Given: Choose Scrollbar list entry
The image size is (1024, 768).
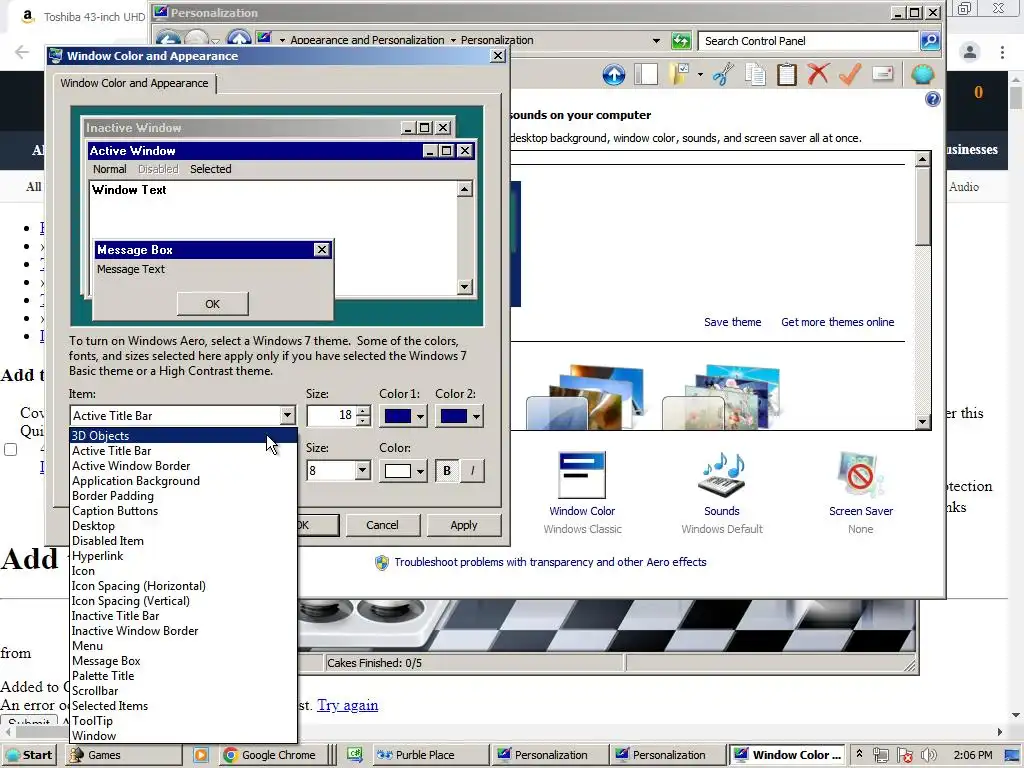Looking at the screenshot, I should 184,691.
